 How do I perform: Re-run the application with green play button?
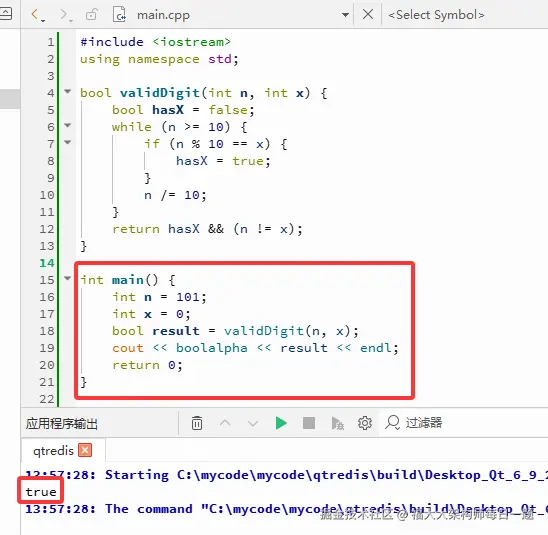(281, 423)
